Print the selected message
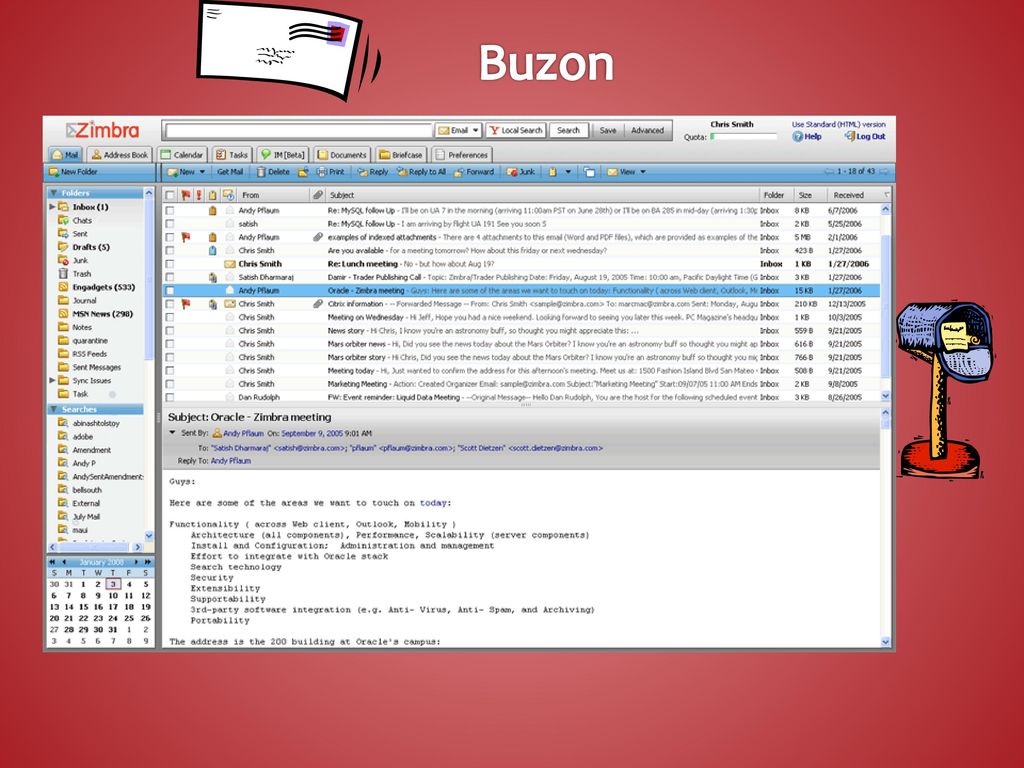This screenshot has width=1024, height=768. [x=330, y=172]
